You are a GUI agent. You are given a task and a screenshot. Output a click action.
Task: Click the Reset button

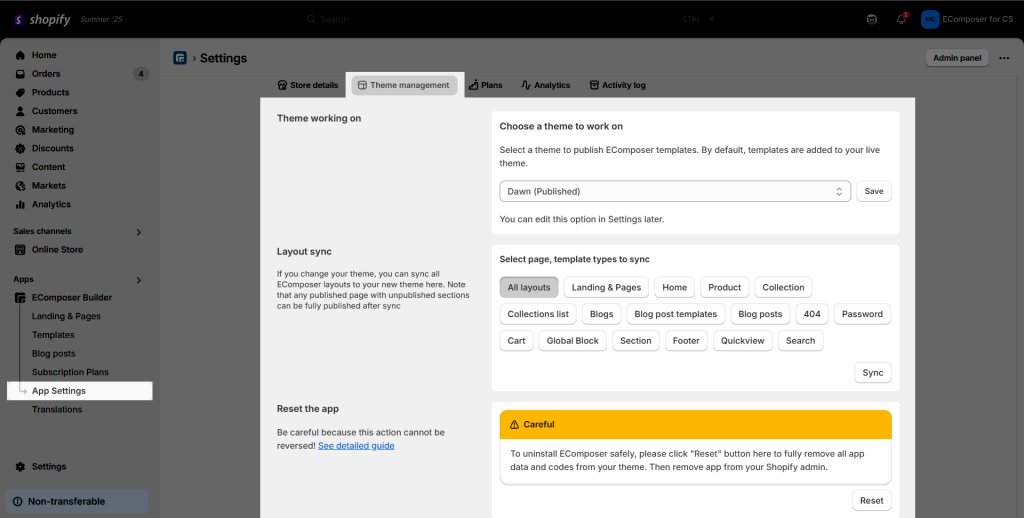871,501
